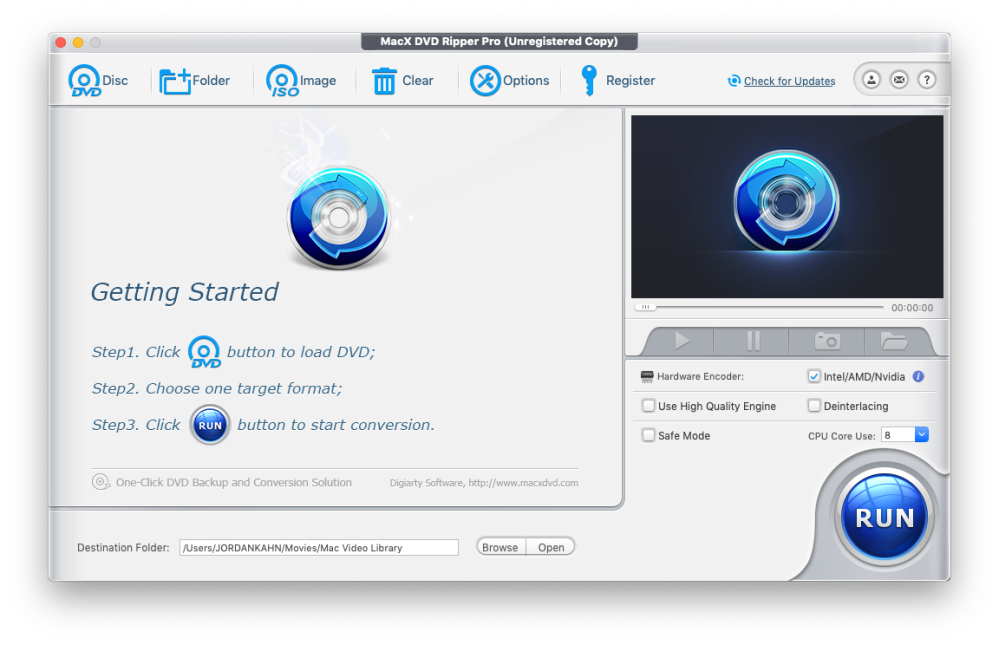Open the add Folder source icon
Viewport: 999px width, 645px height.
pyautogui.click(x=175, y=81)
